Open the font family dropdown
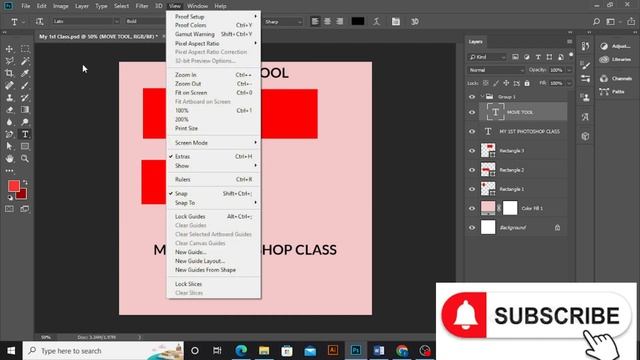Viewport: 640px width, 360px height. click(x=86, y=21)
